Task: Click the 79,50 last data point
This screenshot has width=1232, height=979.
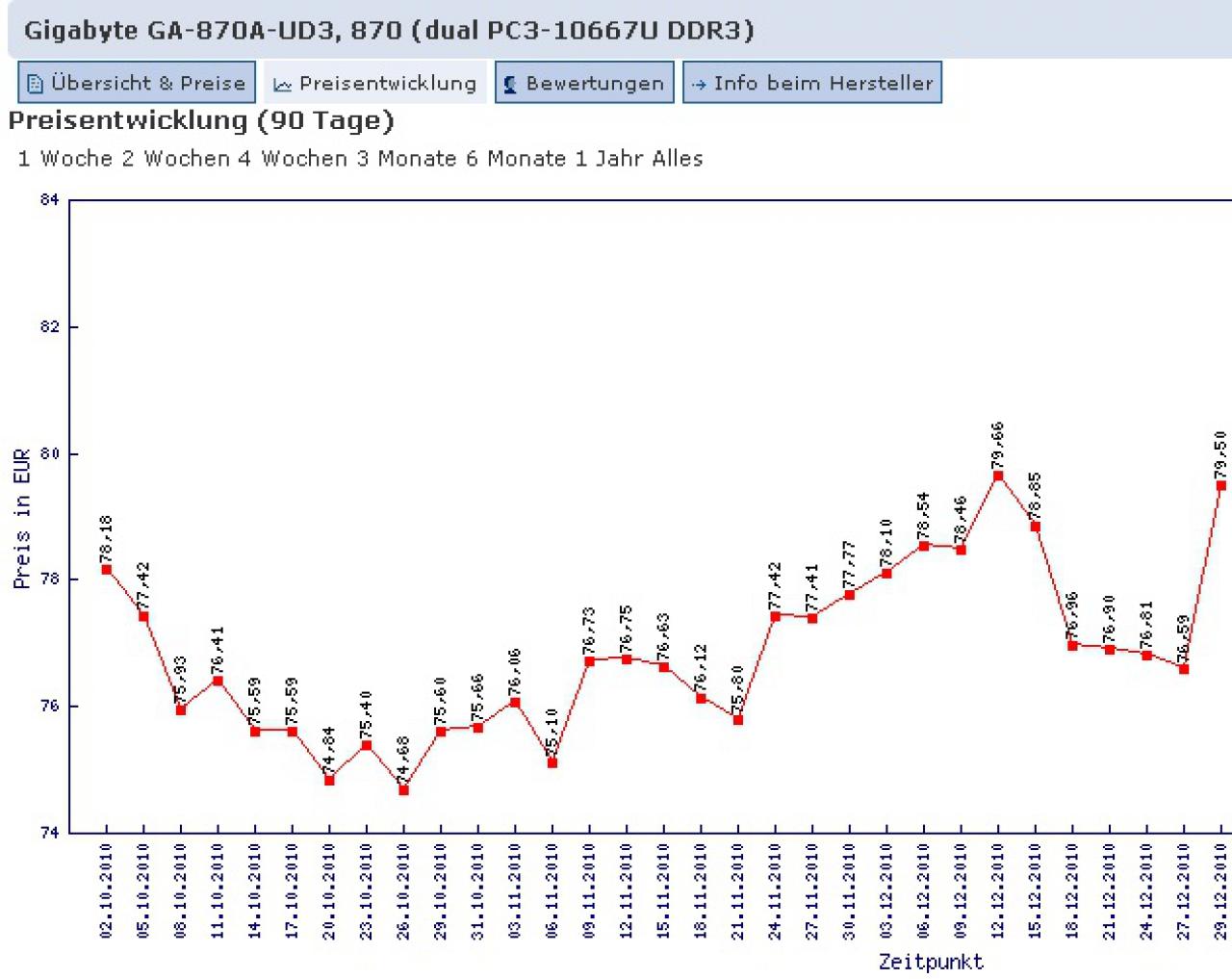Action: [x=1221, y=486]
